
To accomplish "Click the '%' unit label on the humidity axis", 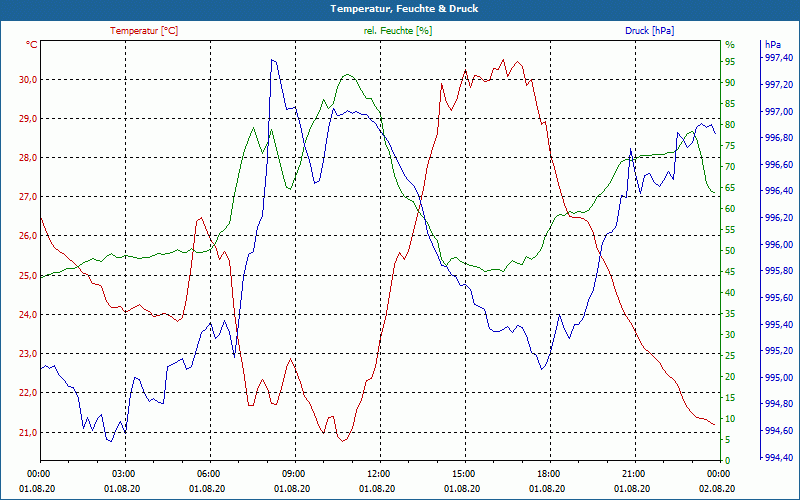I will tap(730, 45).
